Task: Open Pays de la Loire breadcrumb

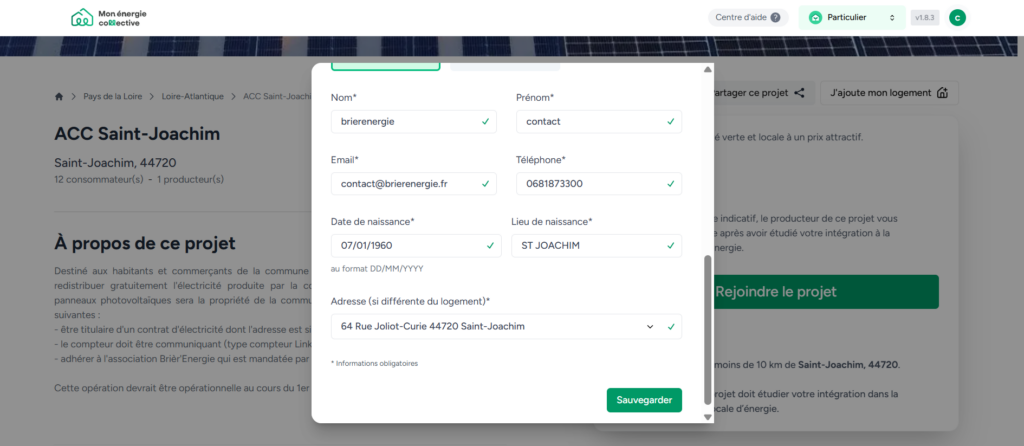Action: tap(113, 96)
